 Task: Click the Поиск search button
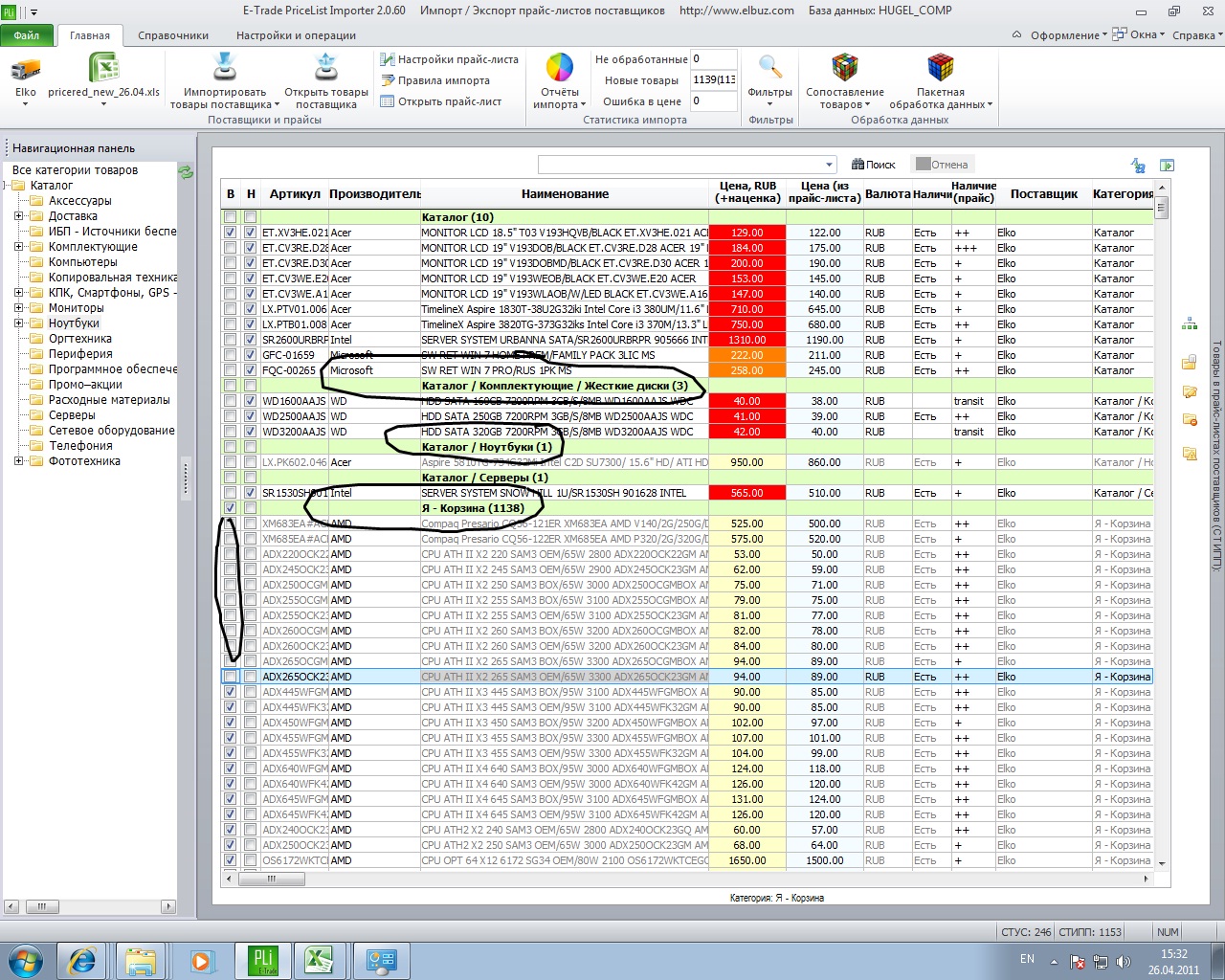coord(873,165)
